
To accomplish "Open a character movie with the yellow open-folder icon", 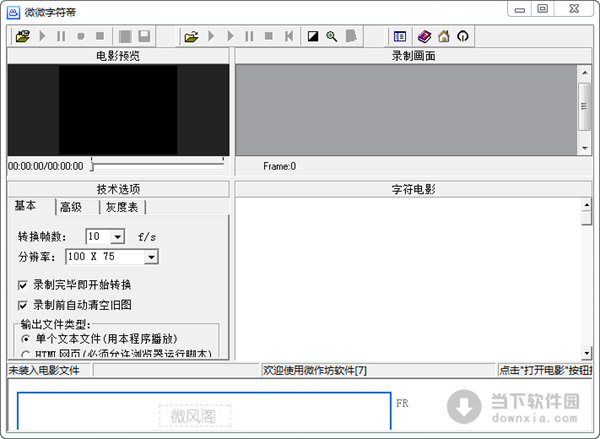I will 191,37.
